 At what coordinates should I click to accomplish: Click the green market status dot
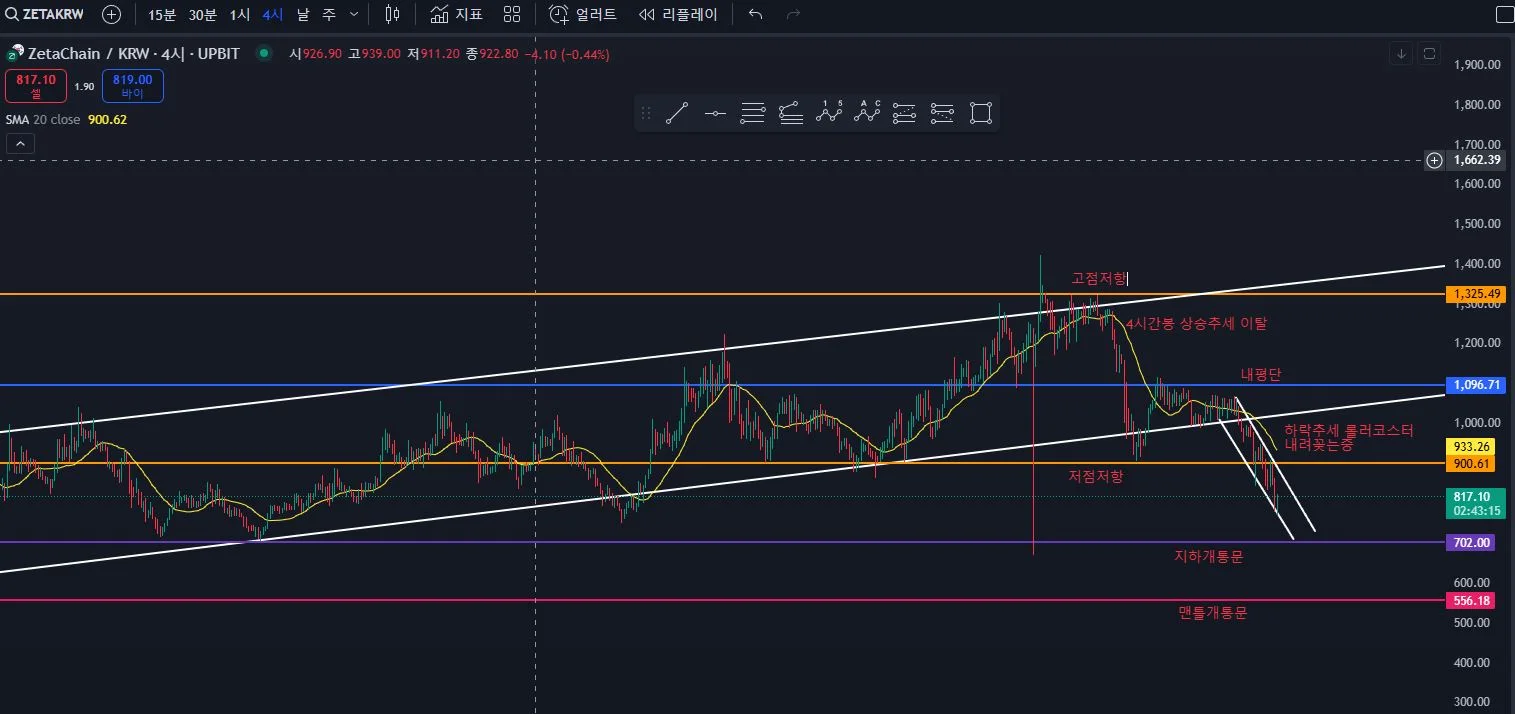click(263, 53)
